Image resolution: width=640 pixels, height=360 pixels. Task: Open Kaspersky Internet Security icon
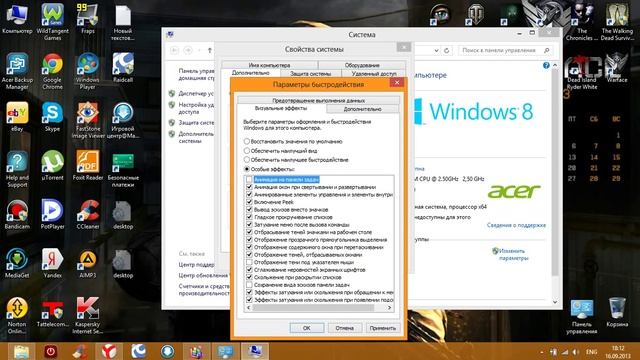pyautogui.click(x=87, y=316)
